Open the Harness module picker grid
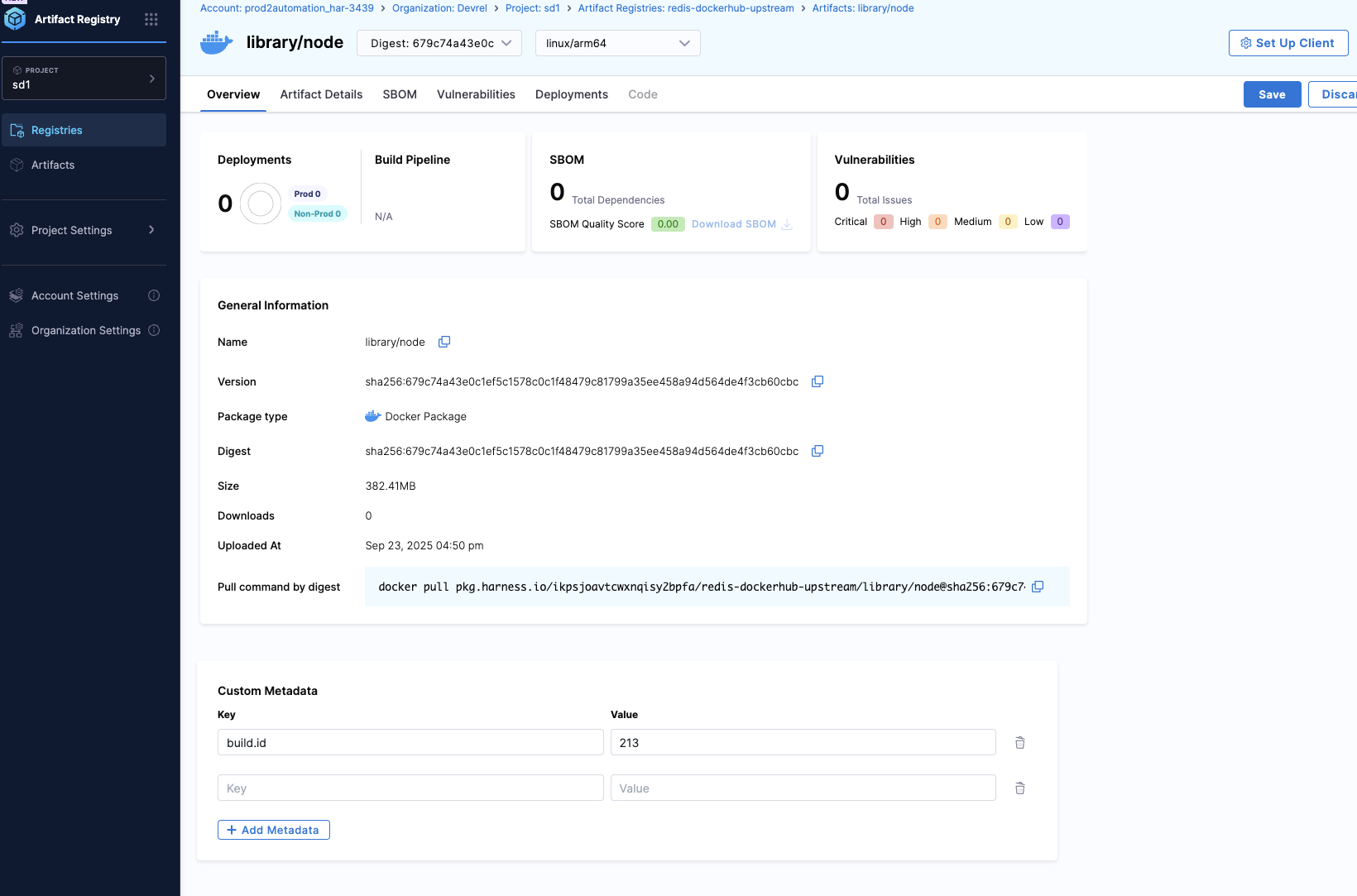The width and height of the screenshot is (1357, 896). coord(151,18)
